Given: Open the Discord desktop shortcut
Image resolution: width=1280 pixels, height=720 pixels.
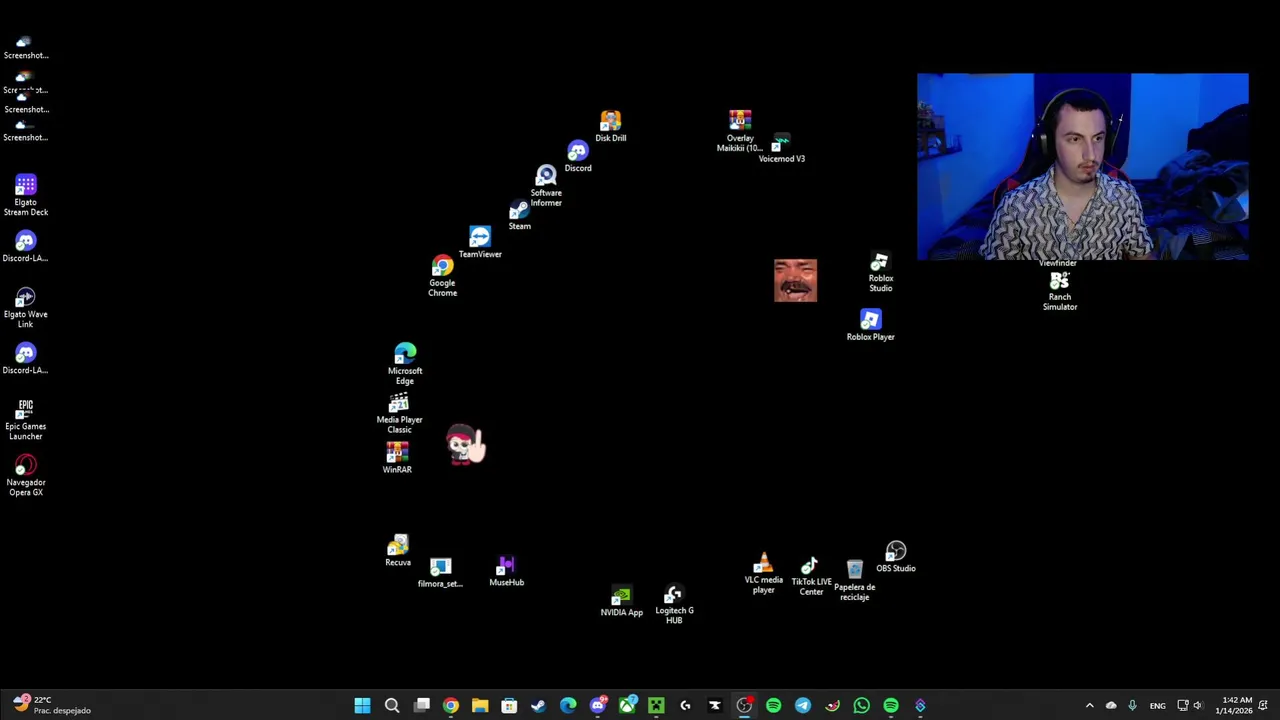Looking at the screenshot, I should (578, 157).
